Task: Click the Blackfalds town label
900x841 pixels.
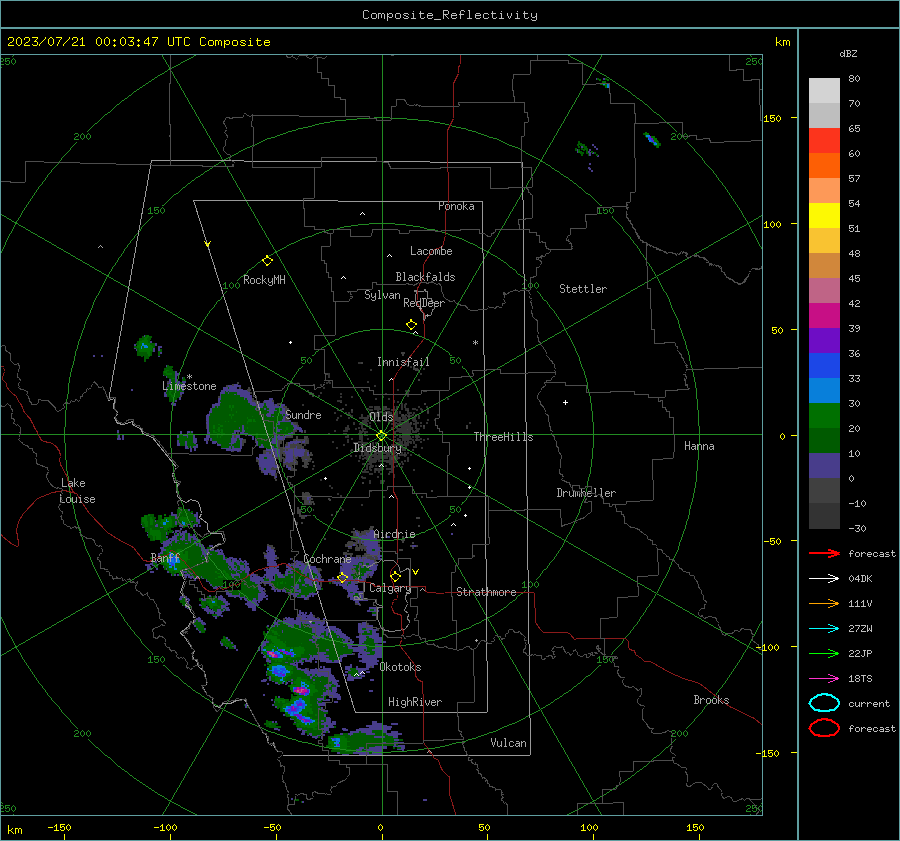Action: pyautogui.click(x=425, y=277)
